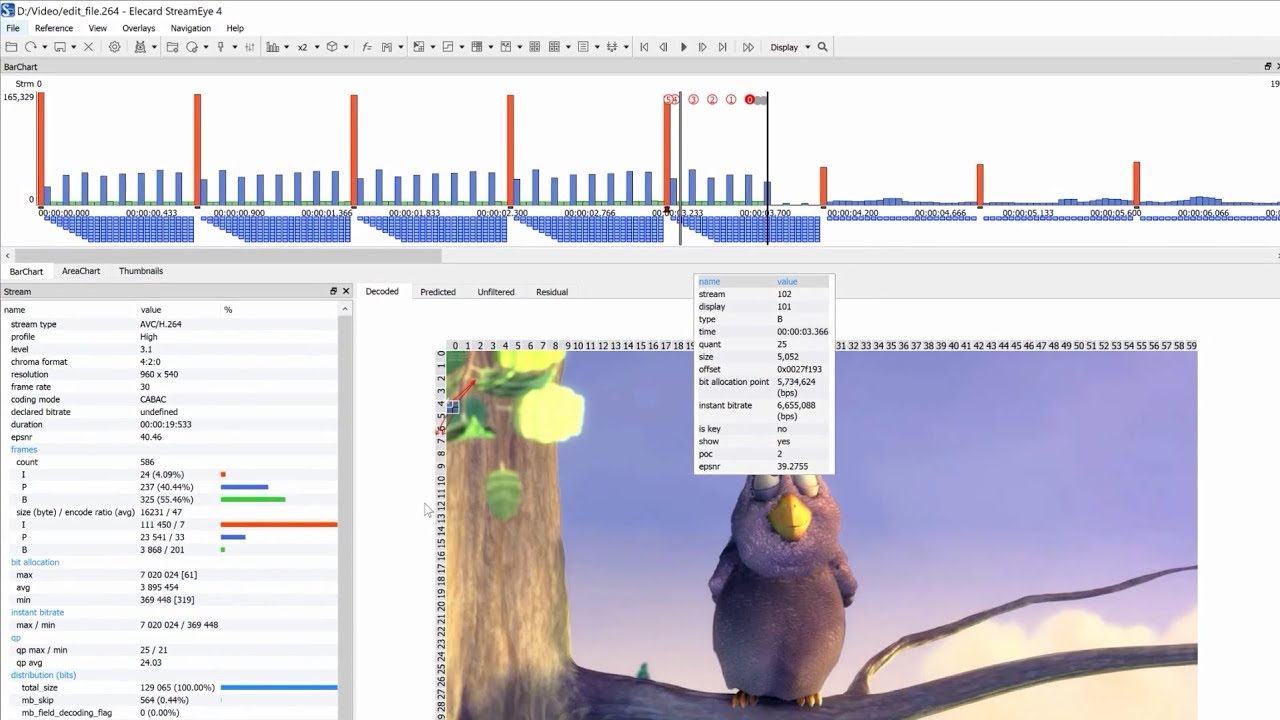Close the stream with the X toolbar icon
The height and width of the screenshot is (720, 1280).
88,47
